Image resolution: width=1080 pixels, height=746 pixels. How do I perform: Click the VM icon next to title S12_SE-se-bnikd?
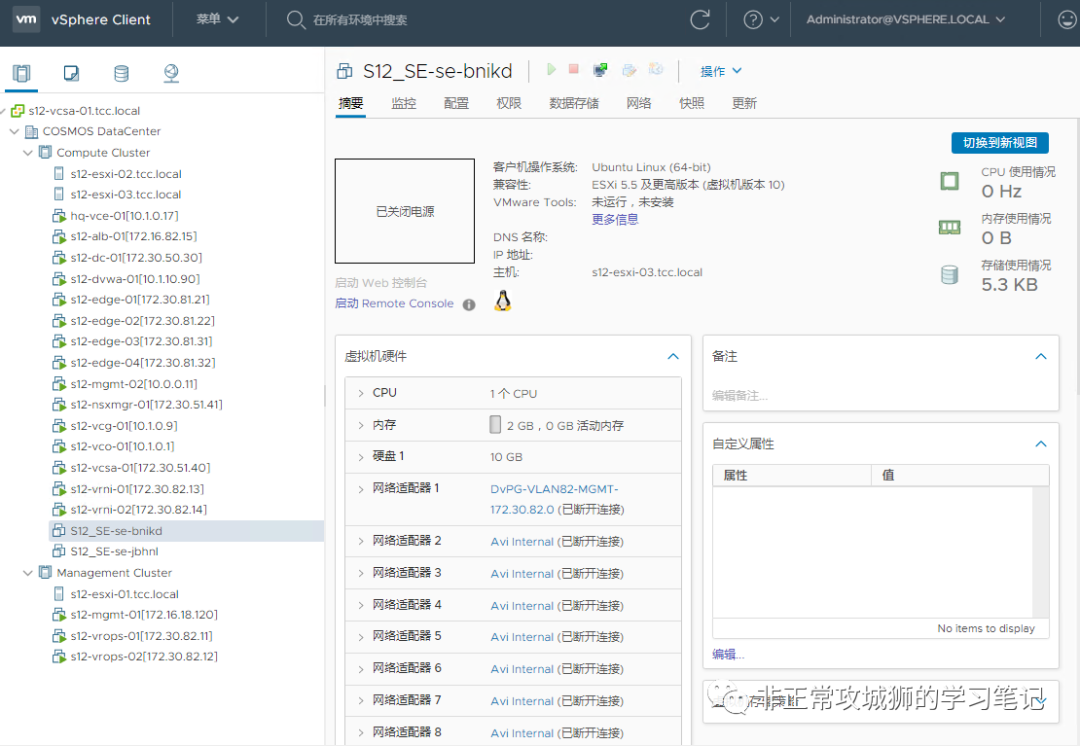click(344, 71)
